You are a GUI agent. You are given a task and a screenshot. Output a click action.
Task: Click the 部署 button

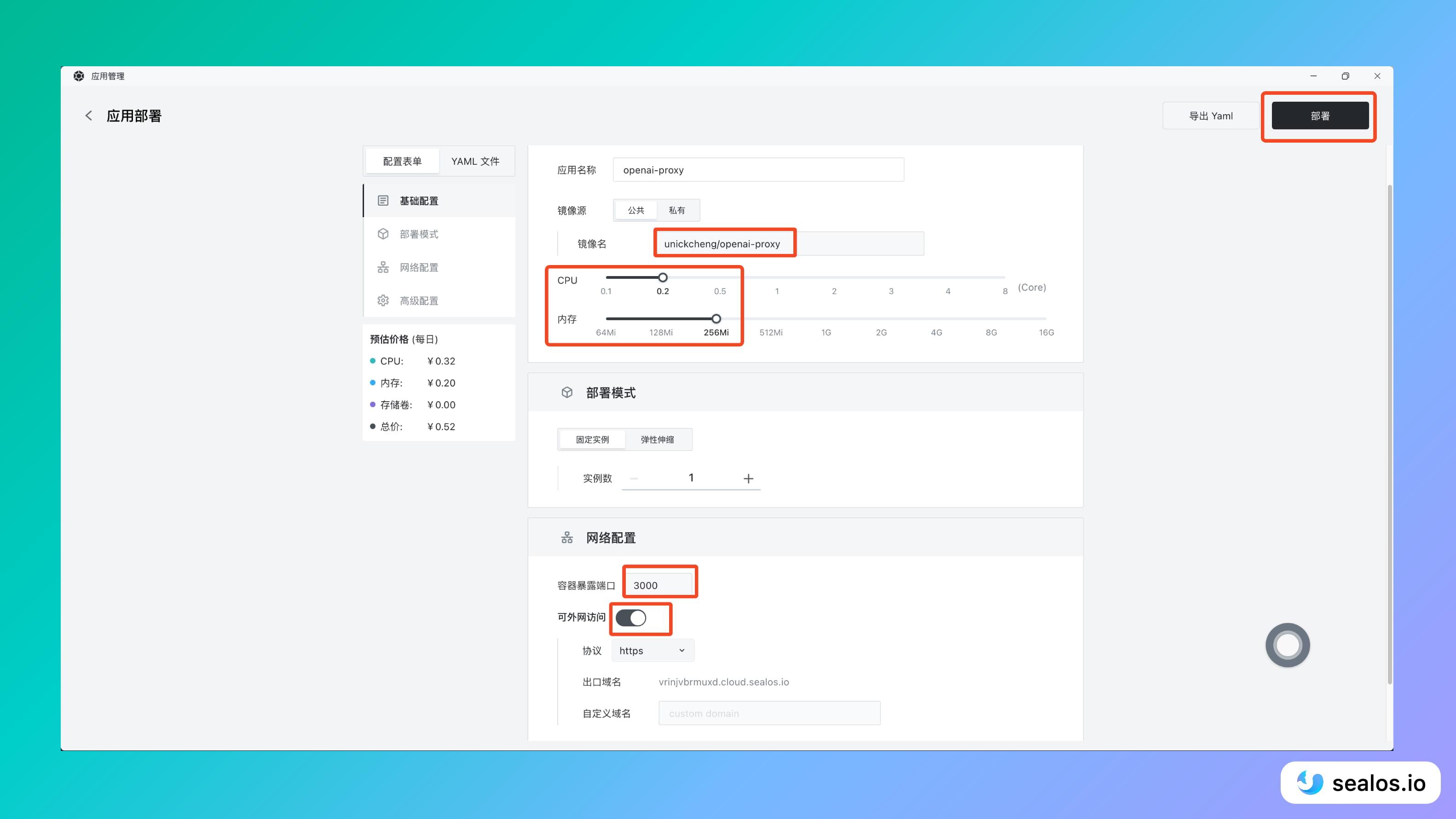(1320, 115)
